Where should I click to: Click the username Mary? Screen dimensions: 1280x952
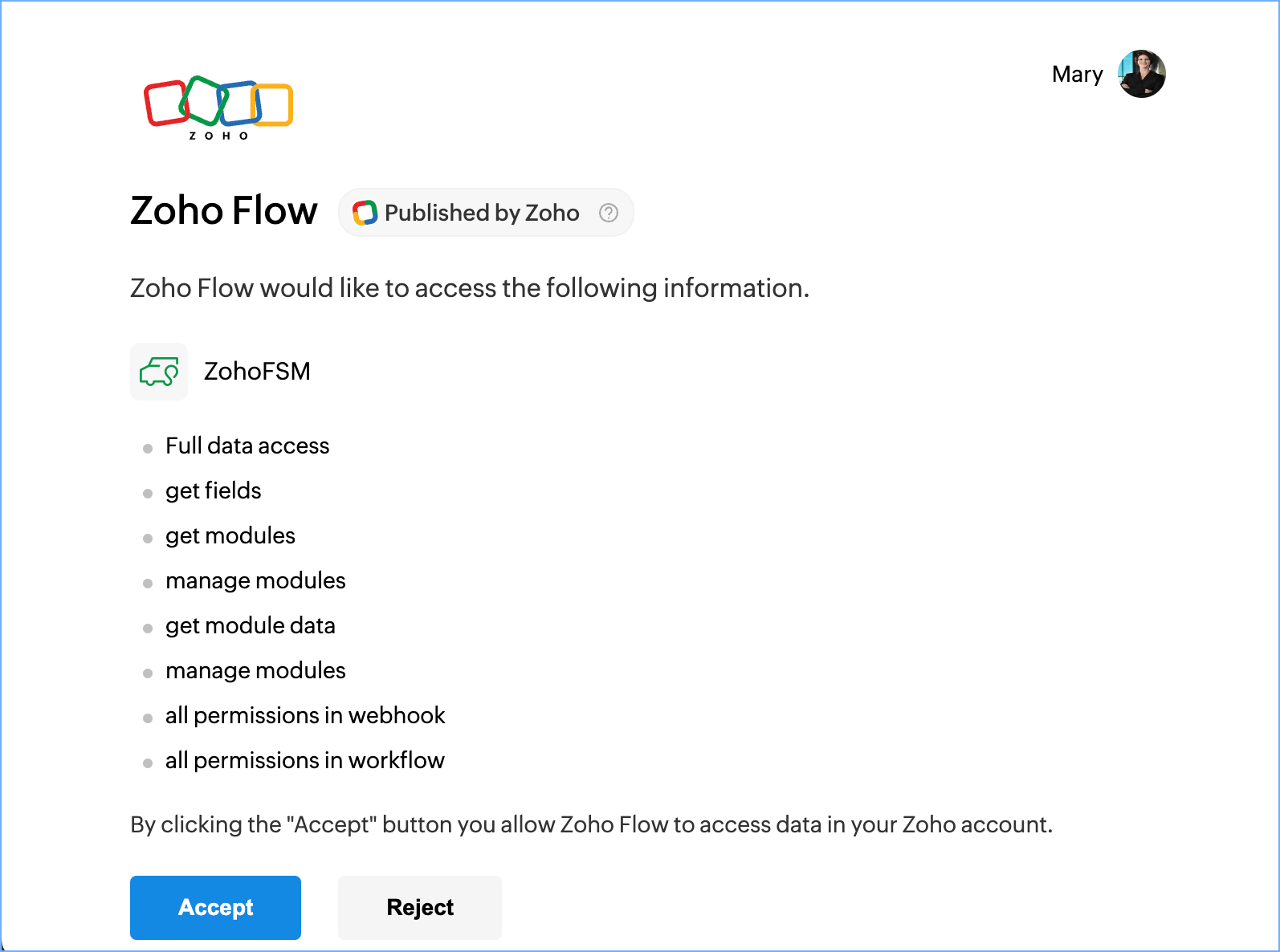coord(1077,75)
